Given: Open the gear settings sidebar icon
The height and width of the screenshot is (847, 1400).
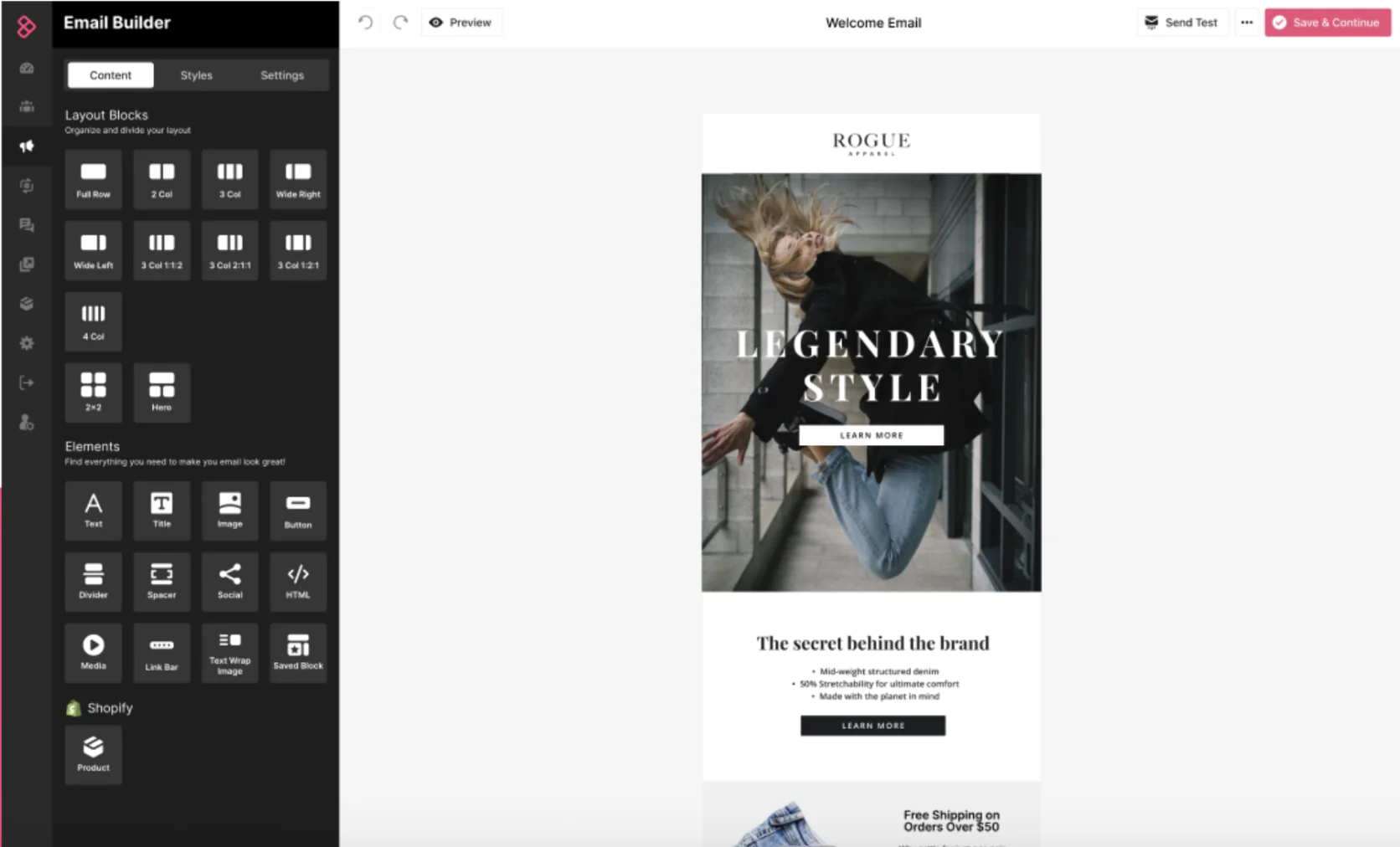Looking at the screenshot, I should pyautogui.click(x=27, y=343).
